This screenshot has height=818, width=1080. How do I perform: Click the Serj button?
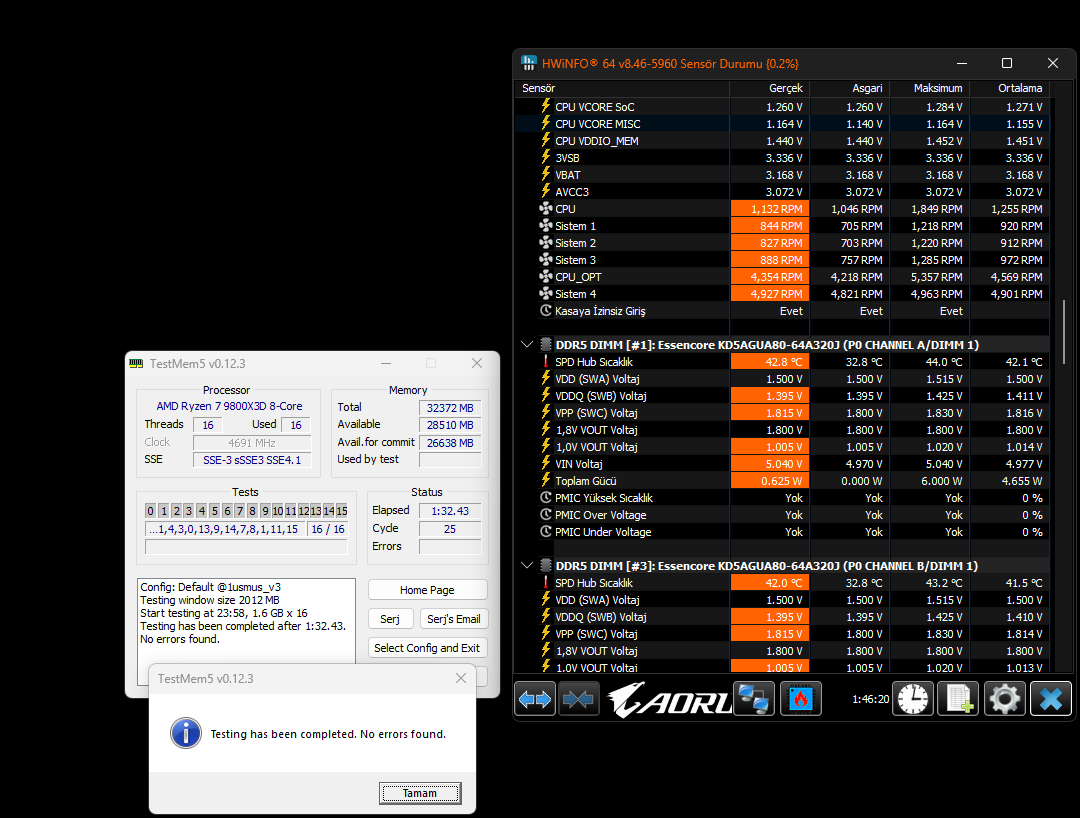click(390, 619)
